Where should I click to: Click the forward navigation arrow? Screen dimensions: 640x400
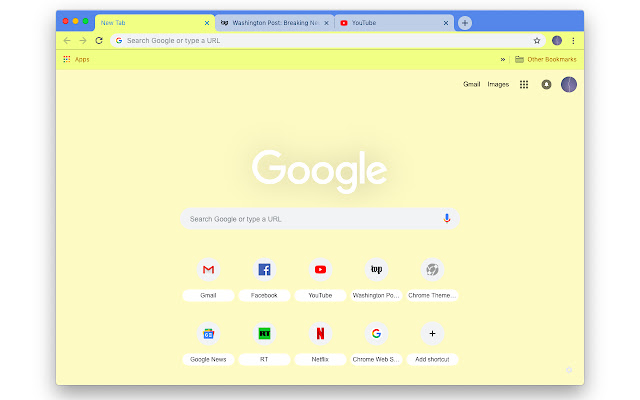point(83,40)
